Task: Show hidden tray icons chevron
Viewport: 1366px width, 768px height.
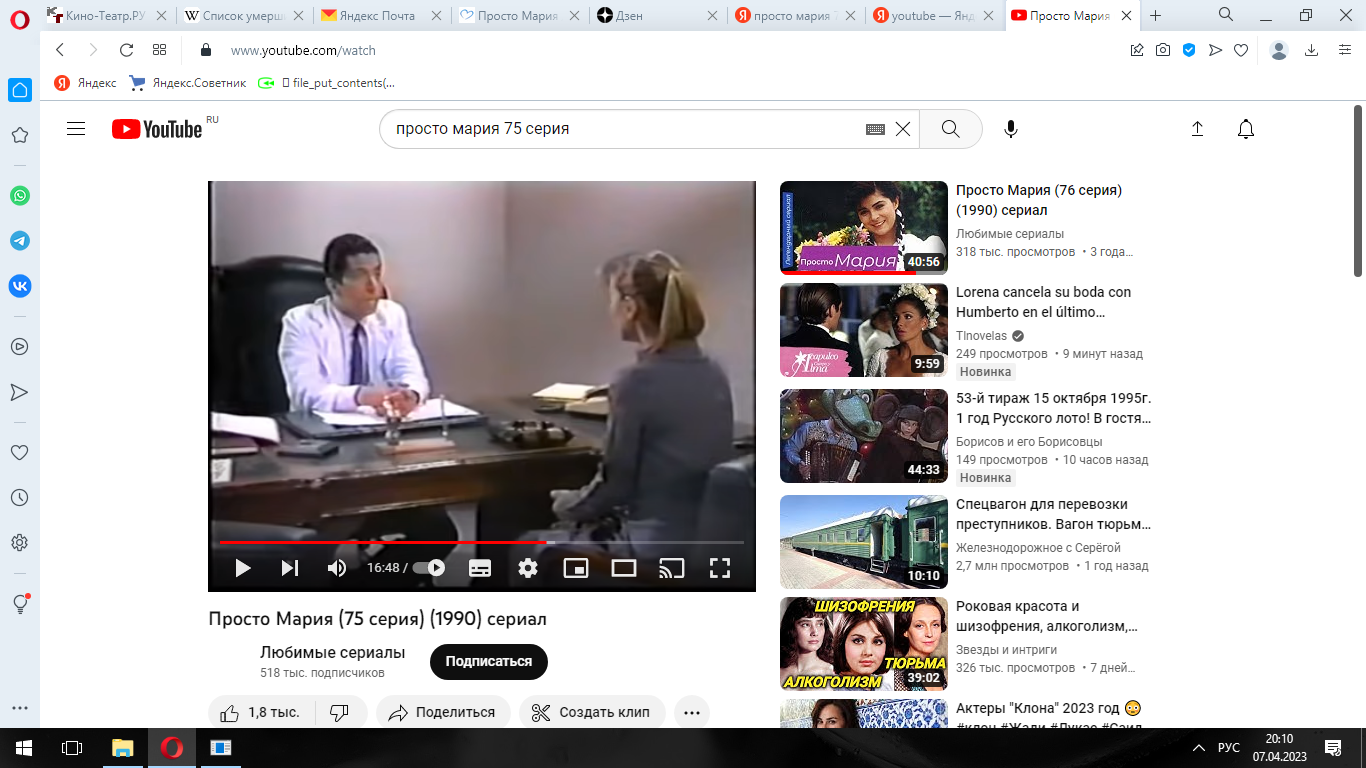Action: (1199, 748)
